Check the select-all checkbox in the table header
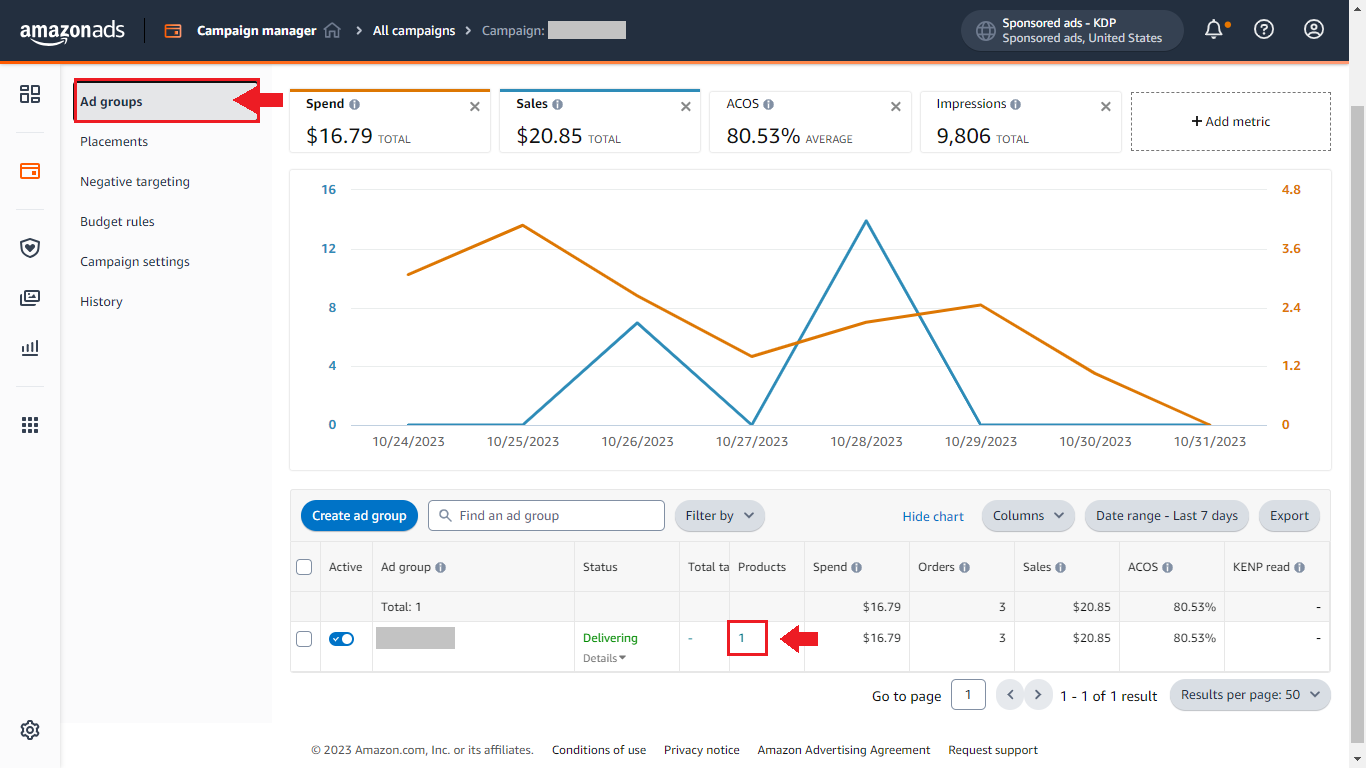Screen dimensions: 1366x768 point(304,566)
